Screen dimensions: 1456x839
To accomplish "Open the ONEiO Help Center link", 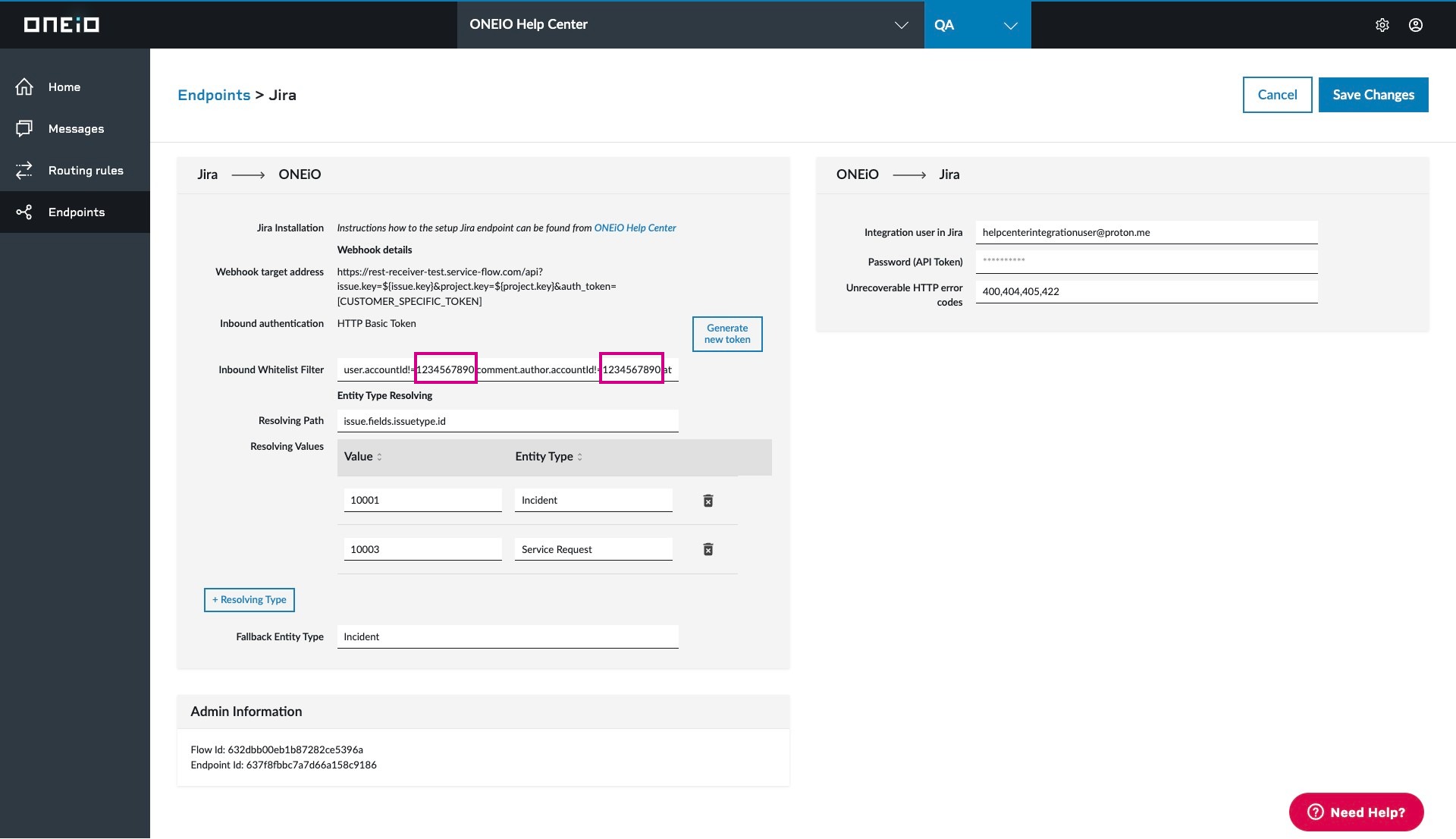I will tap(635, 228).
